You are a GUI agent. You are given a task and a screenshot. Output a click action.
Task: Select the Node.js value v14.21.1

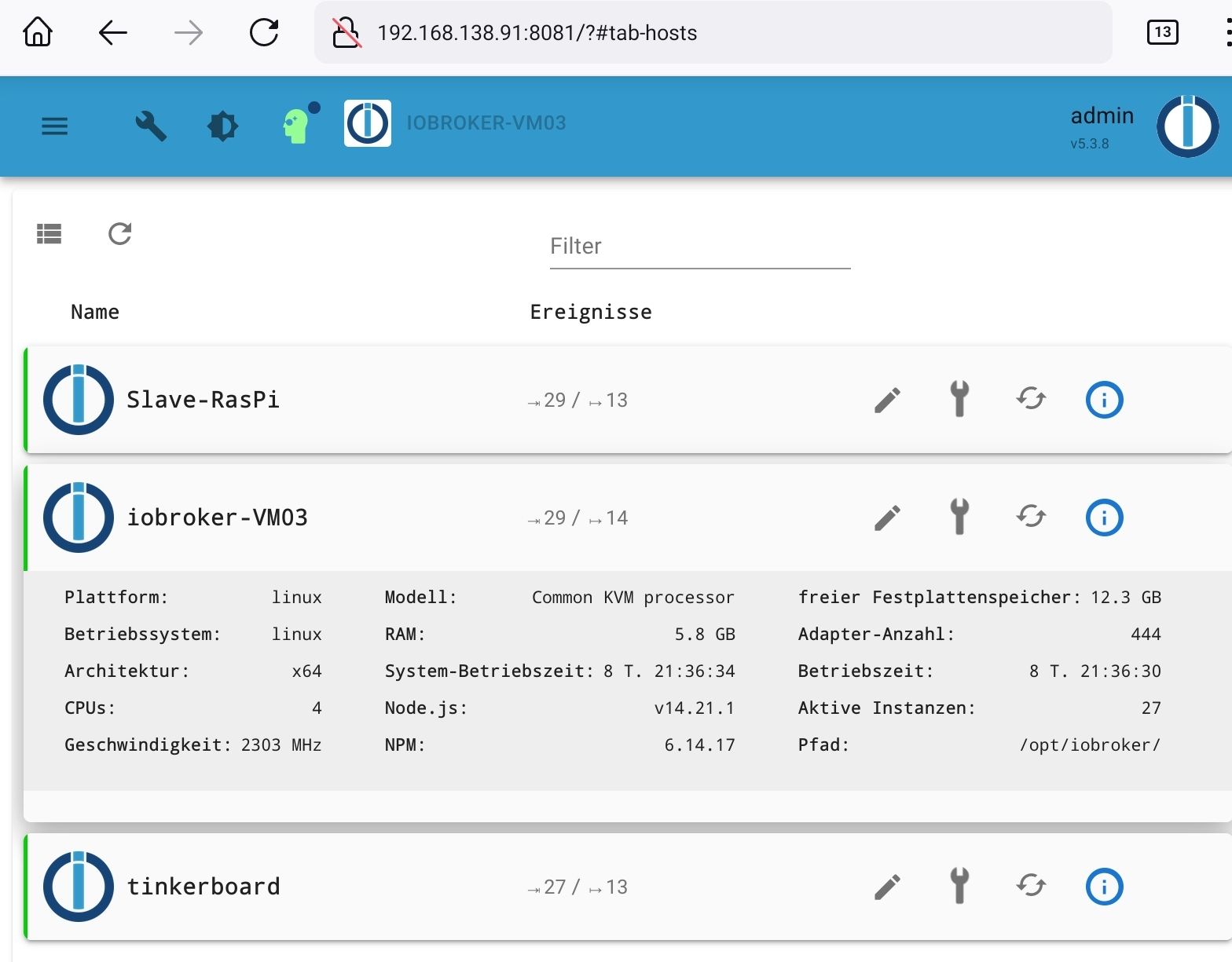tap(695, 708)
